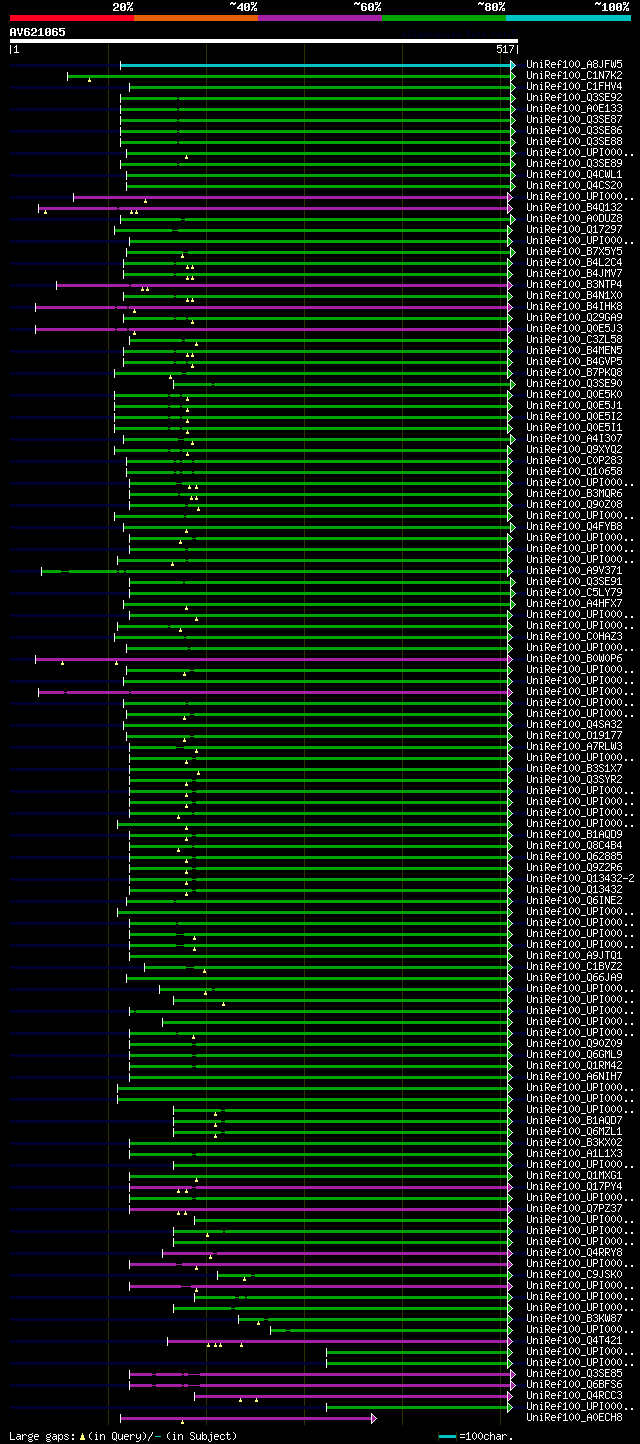Viewport: 640px width, 1444px height.
Task: Select UniRef100_B3S1X7 hit
Action: tap(574, 768)
